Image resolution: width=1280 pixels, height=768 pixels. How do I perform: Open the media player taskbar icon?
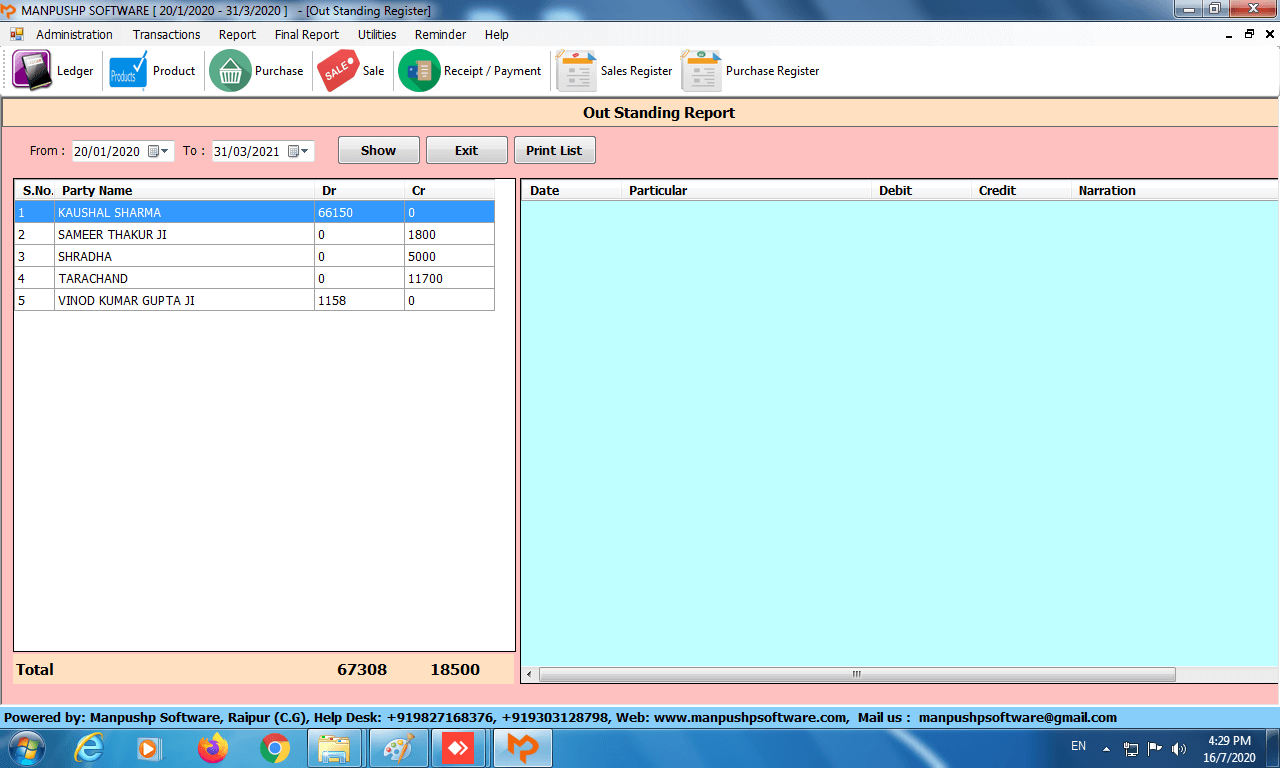pyautogui.click(x=149, y=748)
